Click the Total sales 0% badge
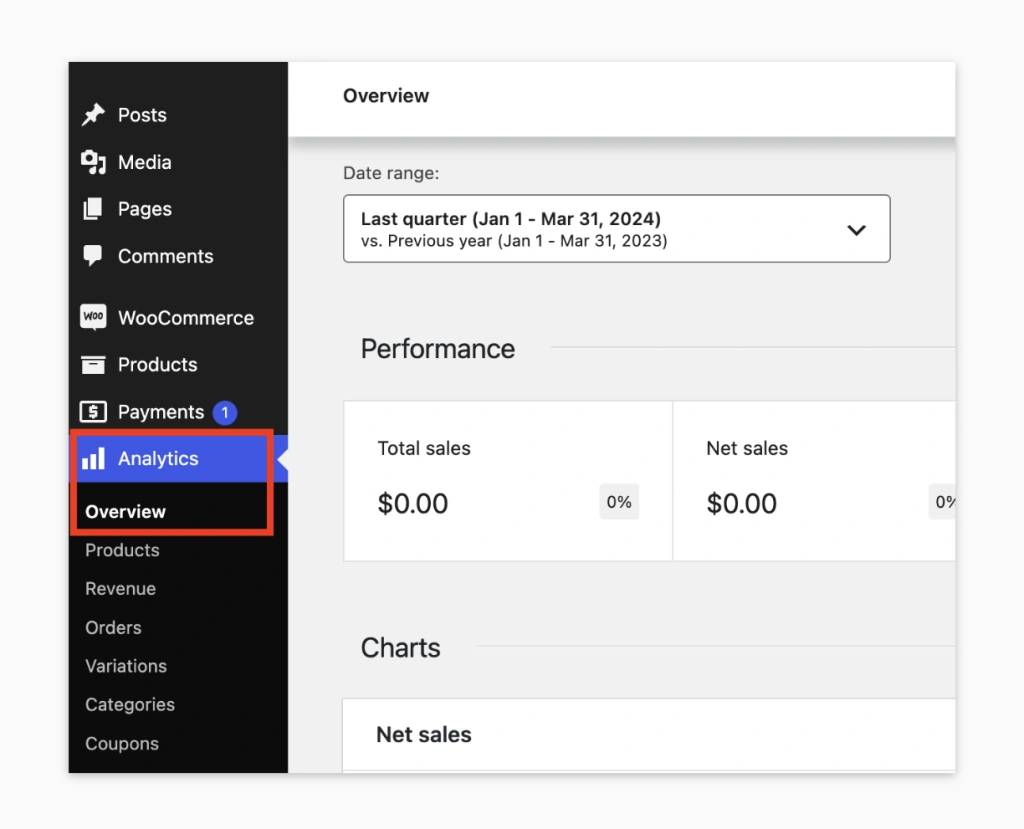 [618, 502]
